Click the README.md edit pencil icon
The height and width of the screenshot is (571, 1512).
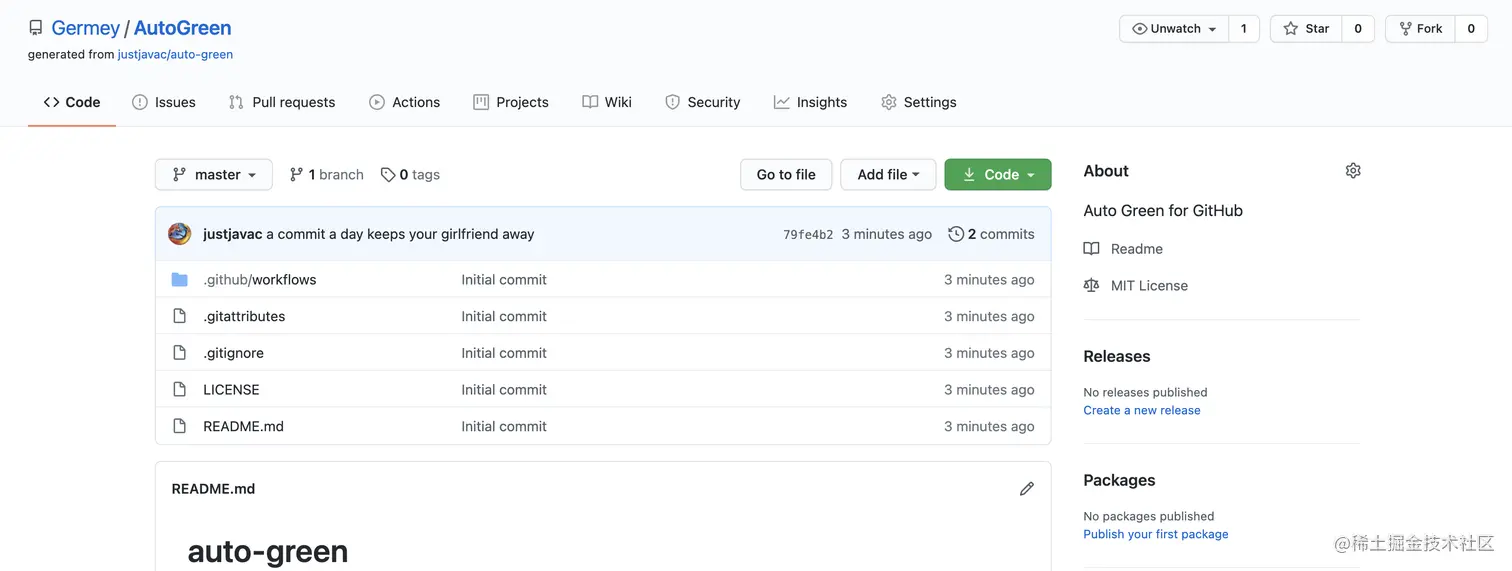coord(1026,489)
